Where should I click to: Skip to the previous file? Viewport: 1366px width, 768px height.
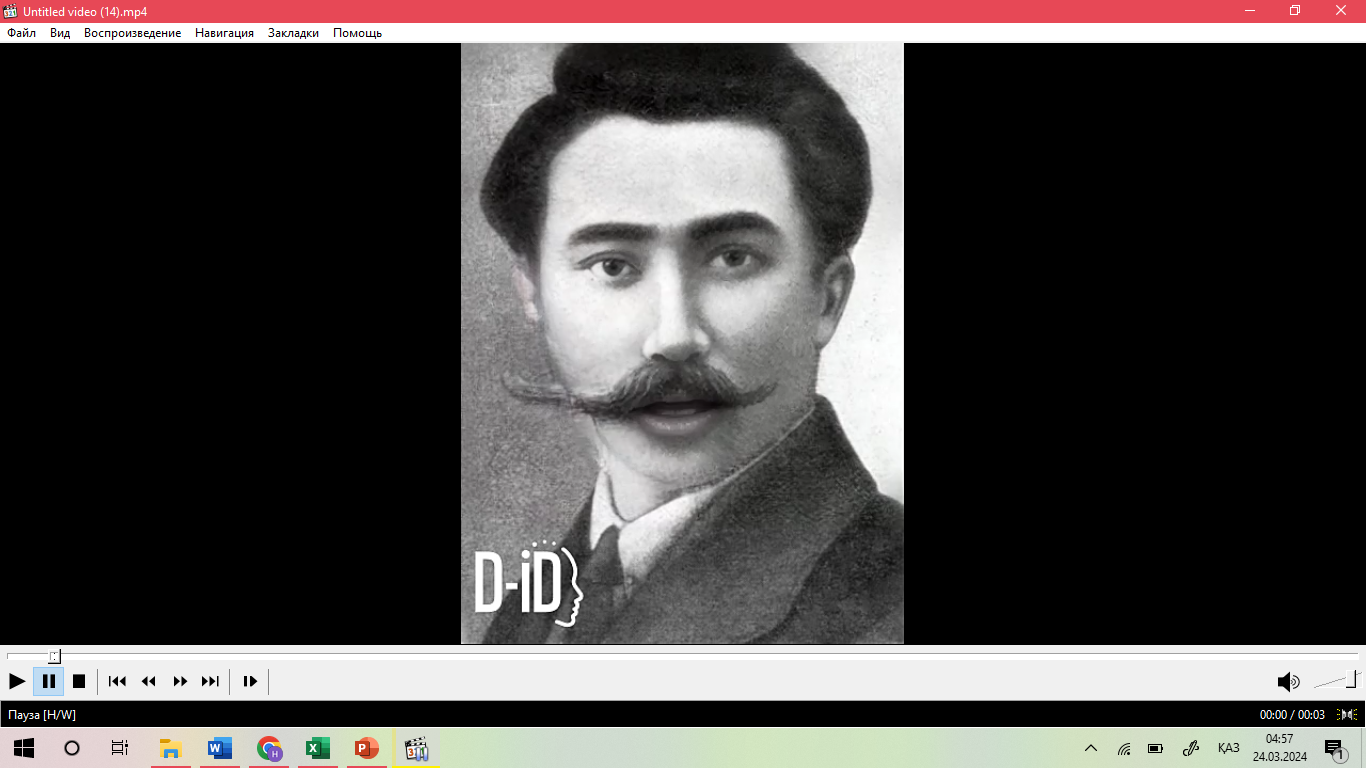click(117, 681)
